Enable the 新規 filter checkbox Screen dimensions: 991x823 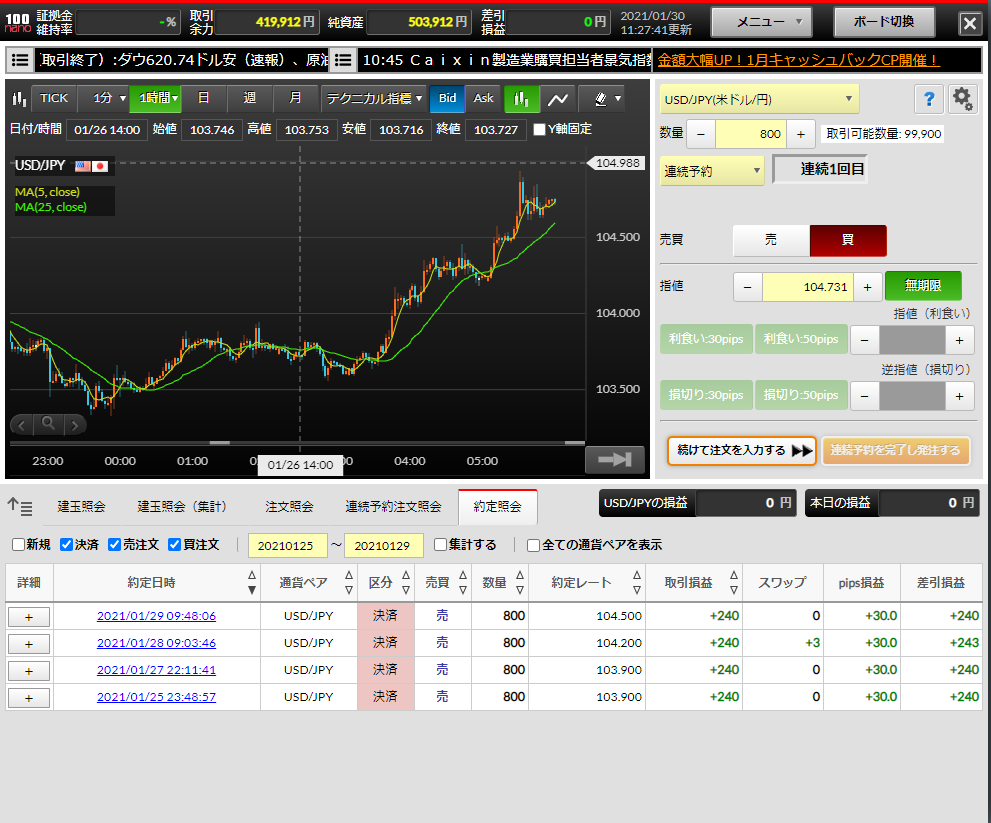18,544
